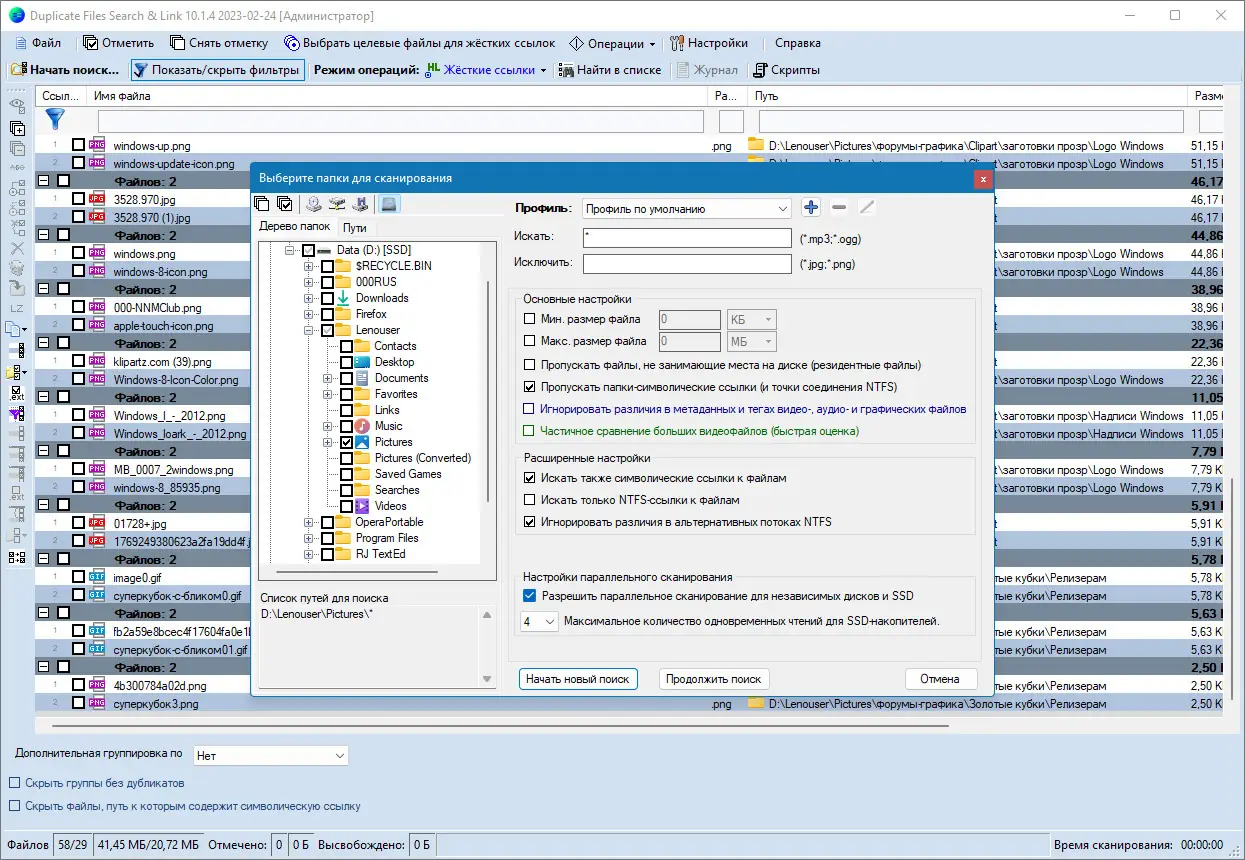This screenshot has width=1245, height=860.
Task: Remove profile with the minus icon
Action: pos(839,207)
